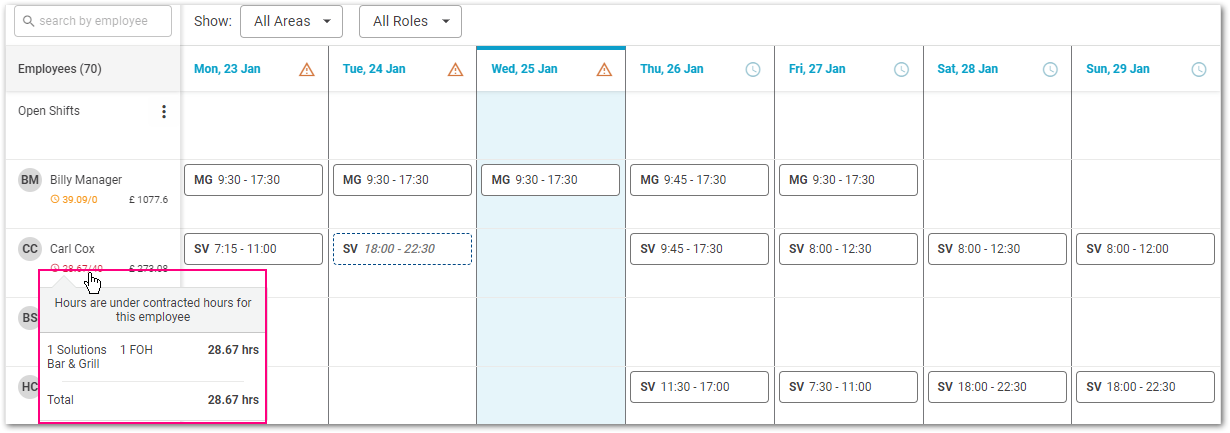The height and width of the screenshot is (433, 1230).
Task: Click clock icon on Sat, 28 Jan
Action: [1050, 70]
